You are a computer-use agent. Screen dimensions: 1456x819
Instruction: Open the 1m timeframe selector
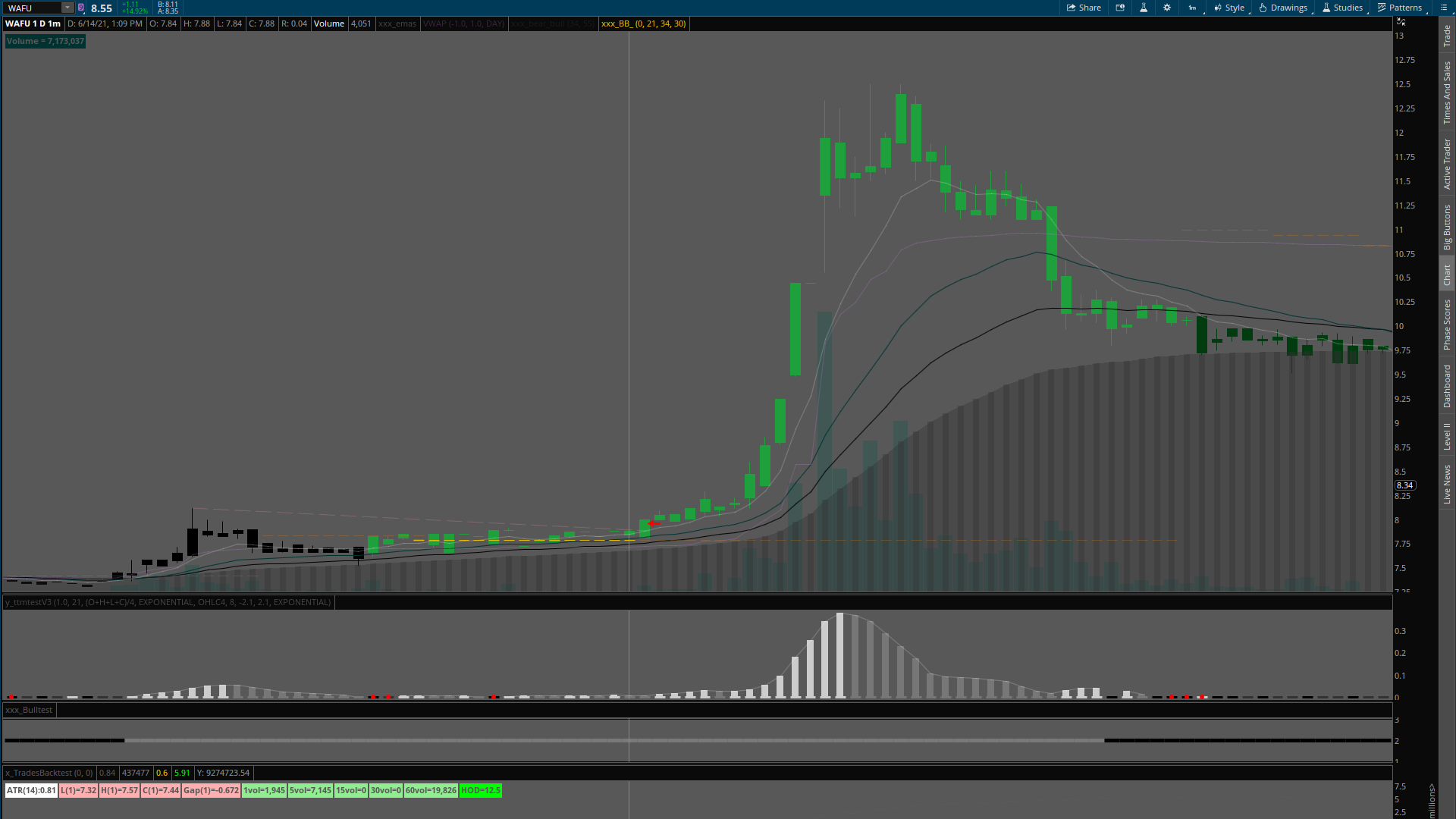tap(1192, 8)
